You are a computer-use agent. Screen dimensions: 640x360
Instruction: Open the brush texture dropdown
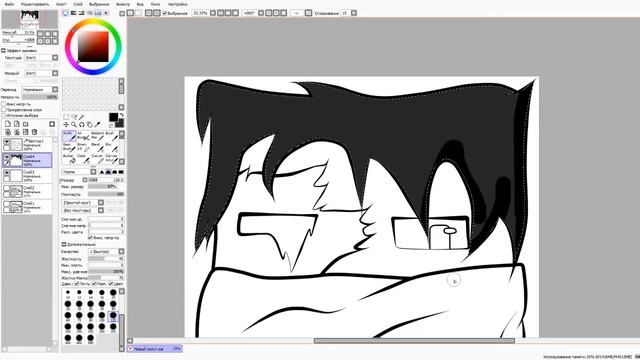tap(83, 210)
